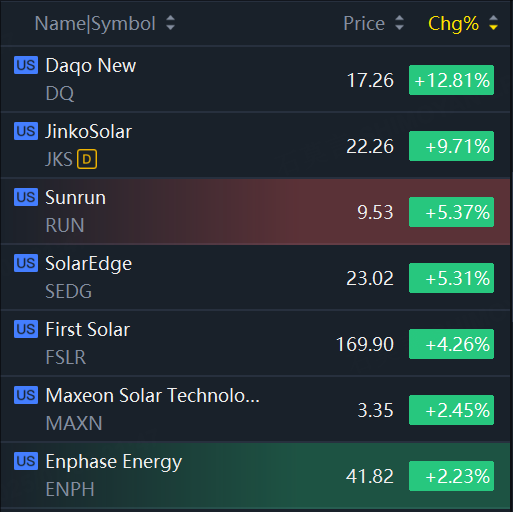513x512 pixels.
Task: Open the Maxeon Solar Technolo... stock row
Action: coord(256,409)
